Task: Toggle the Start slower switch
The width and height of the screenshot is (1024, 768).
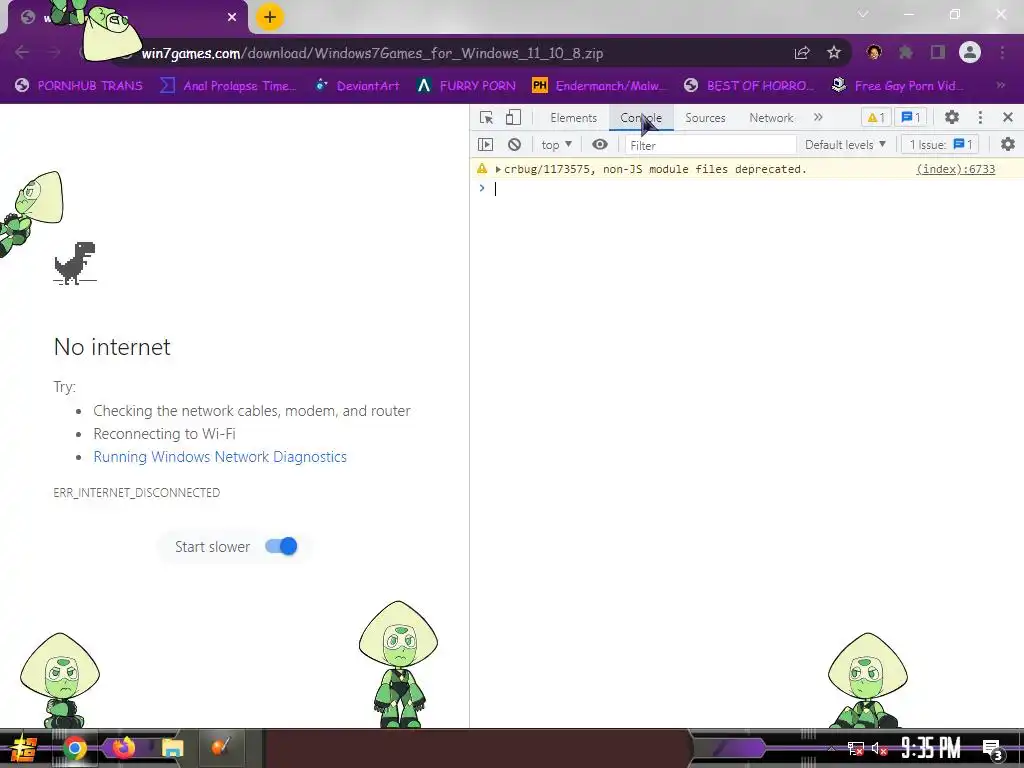Action: (281, 547)
